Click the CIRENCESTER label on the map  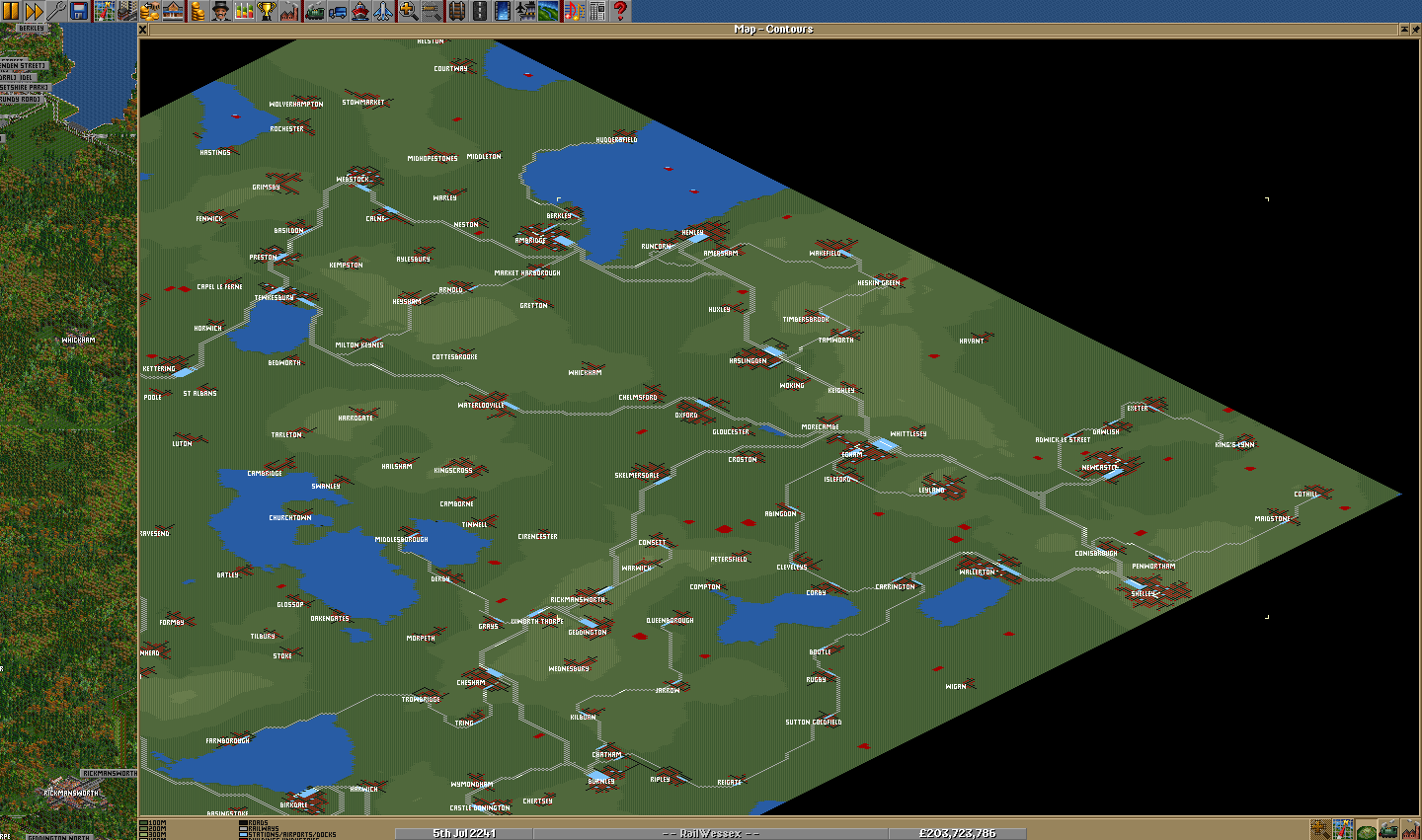pos(537,537)
